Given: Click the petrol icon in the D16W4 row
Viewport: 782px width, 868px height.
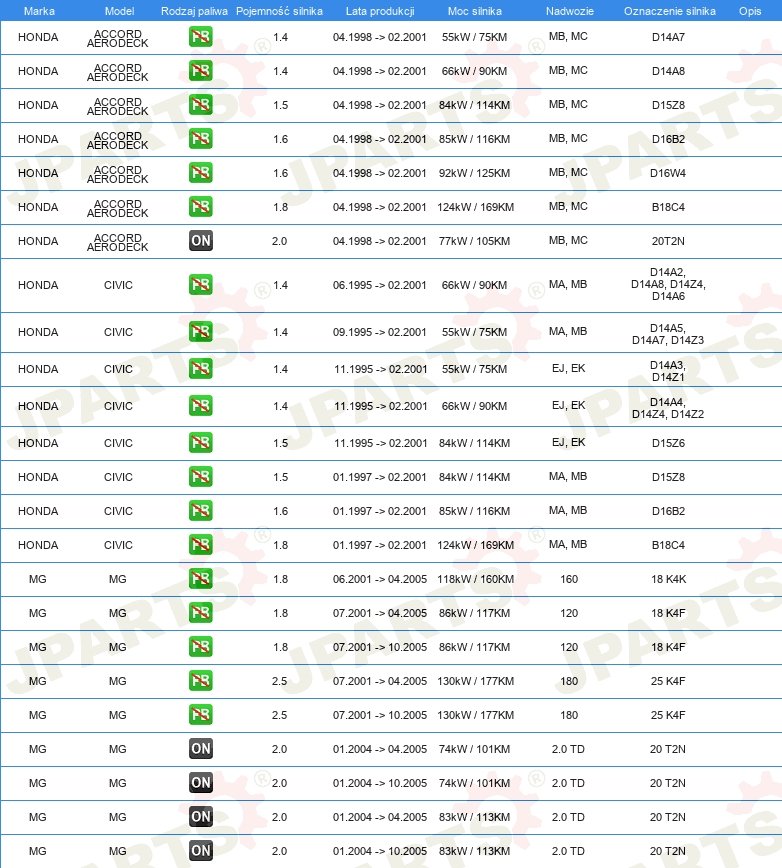Looking at the screenshot, I should point(200,173).
